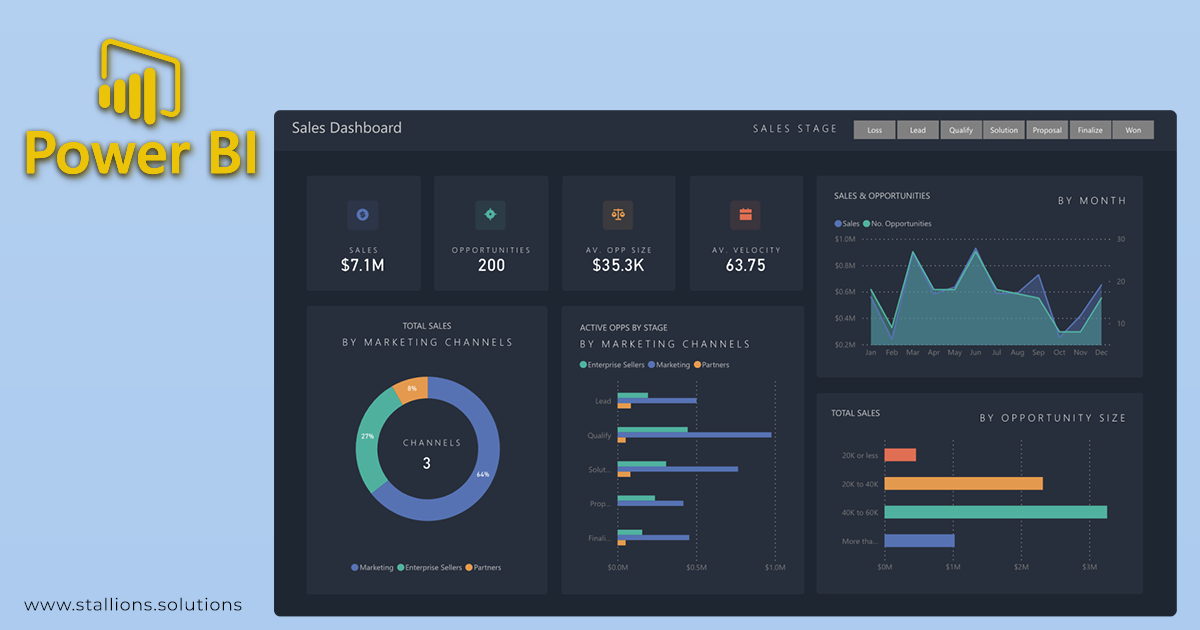Viewport: 1200px width, 630px height.
Task: Click the '20K or less' axis label
Action: pyautogui.click(x=860, y=456)
